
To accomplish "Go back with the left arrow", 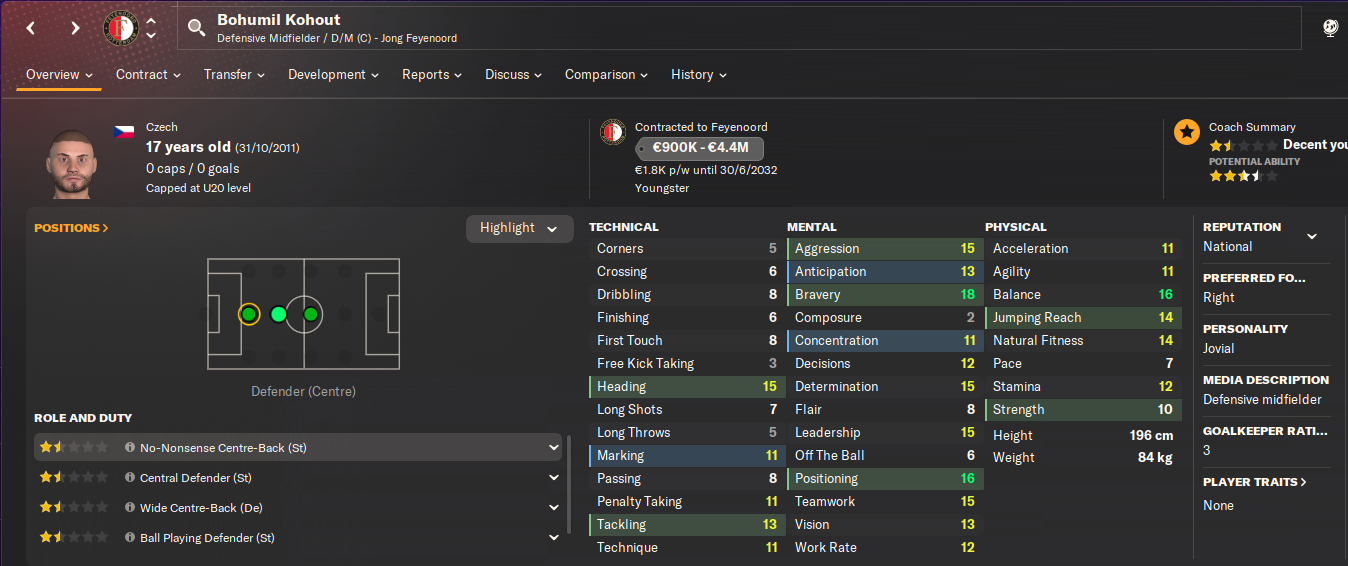I will coord(31,28).
